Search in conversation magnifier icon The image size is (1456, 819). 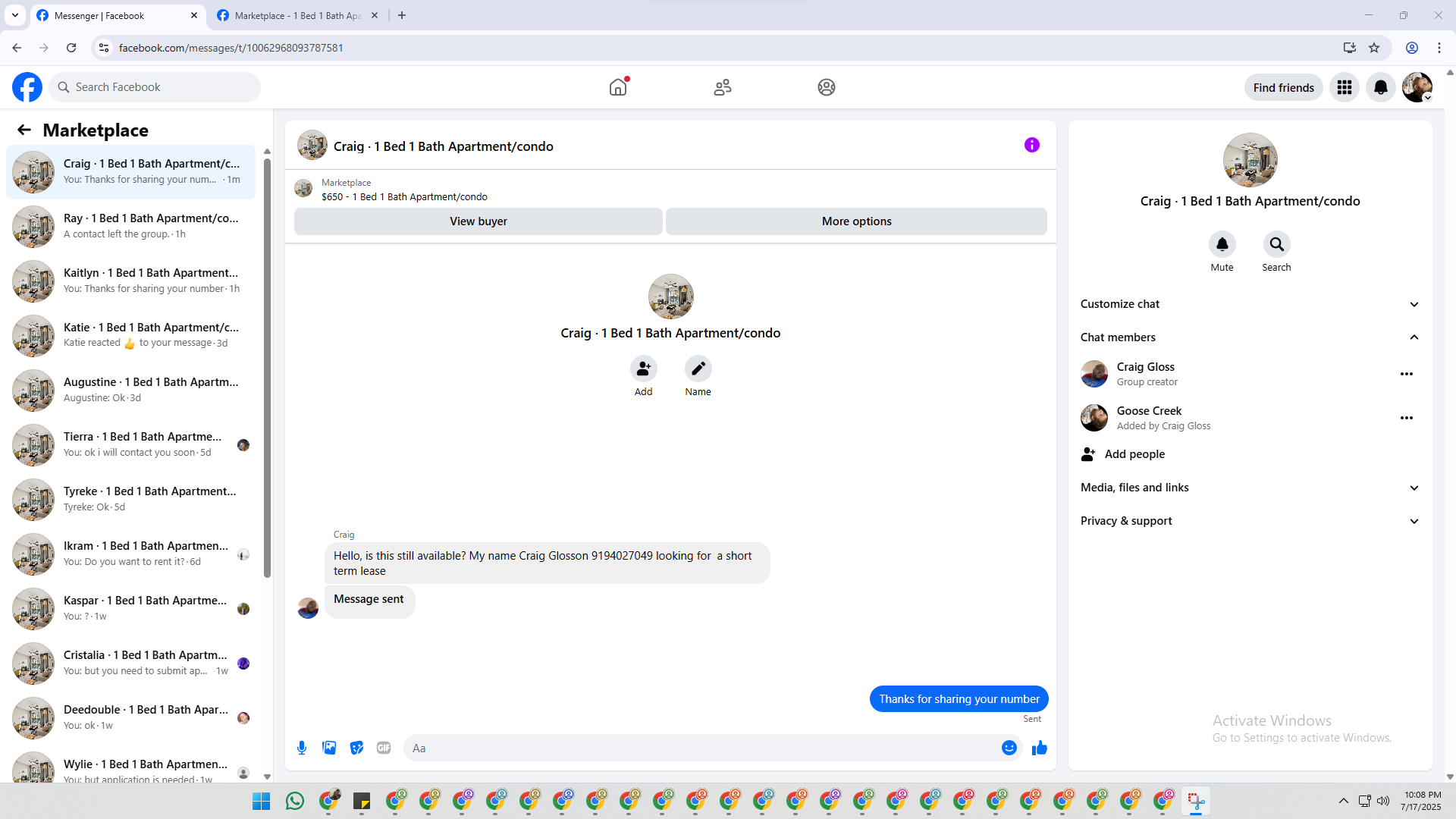[x=1277, y=244]
